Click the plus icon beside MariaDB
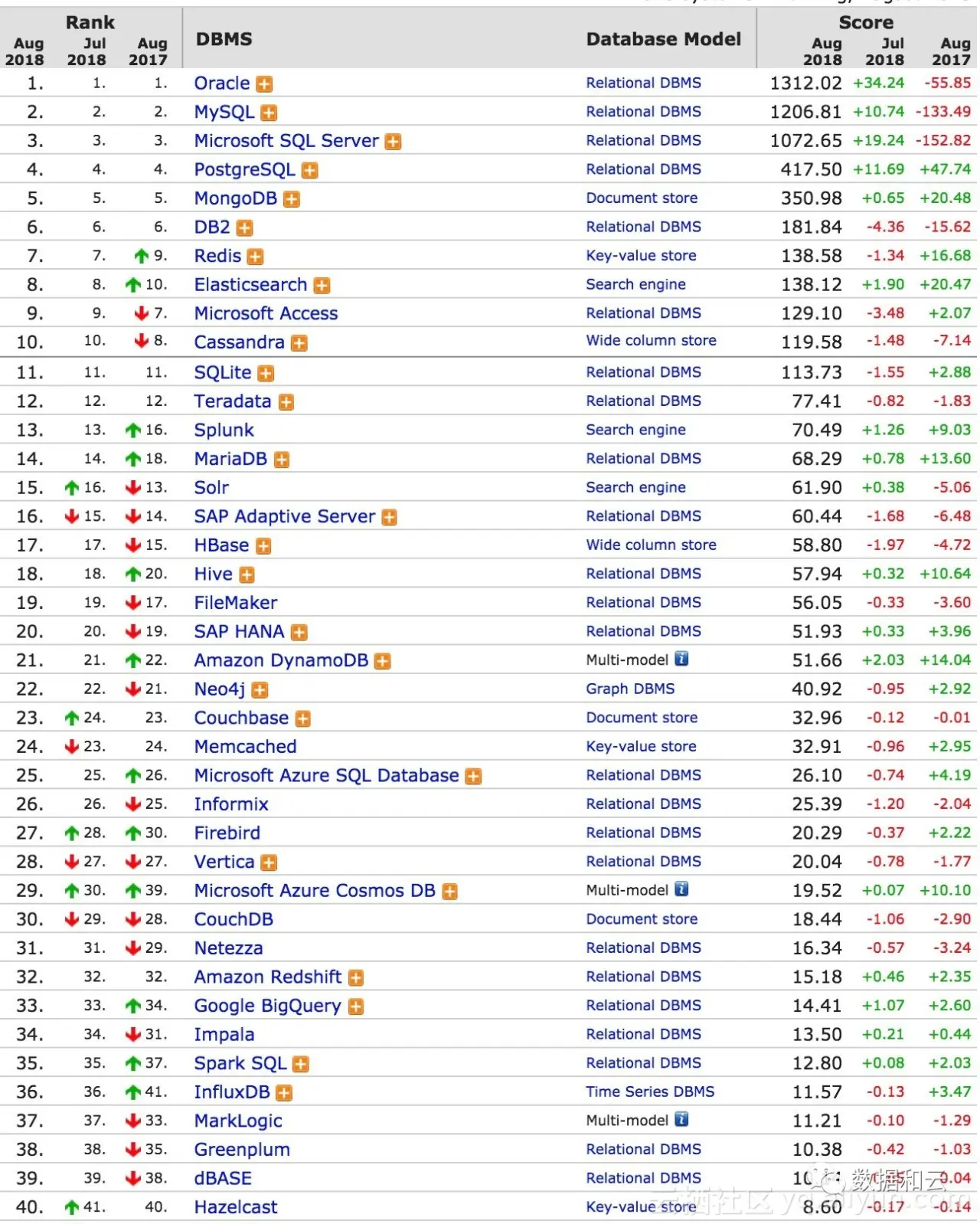This screenshot has height=1224, width=980. [x=282, y=460]
